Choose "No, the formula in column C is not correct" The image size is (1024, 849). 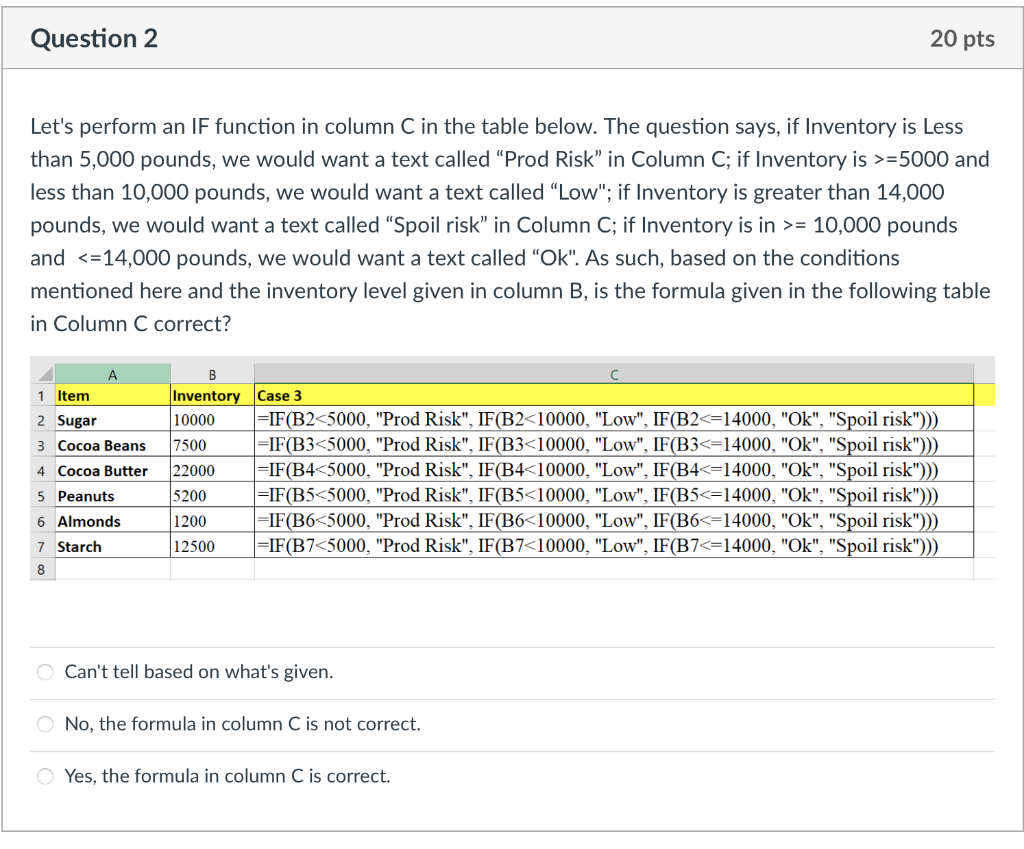[45, 724]
